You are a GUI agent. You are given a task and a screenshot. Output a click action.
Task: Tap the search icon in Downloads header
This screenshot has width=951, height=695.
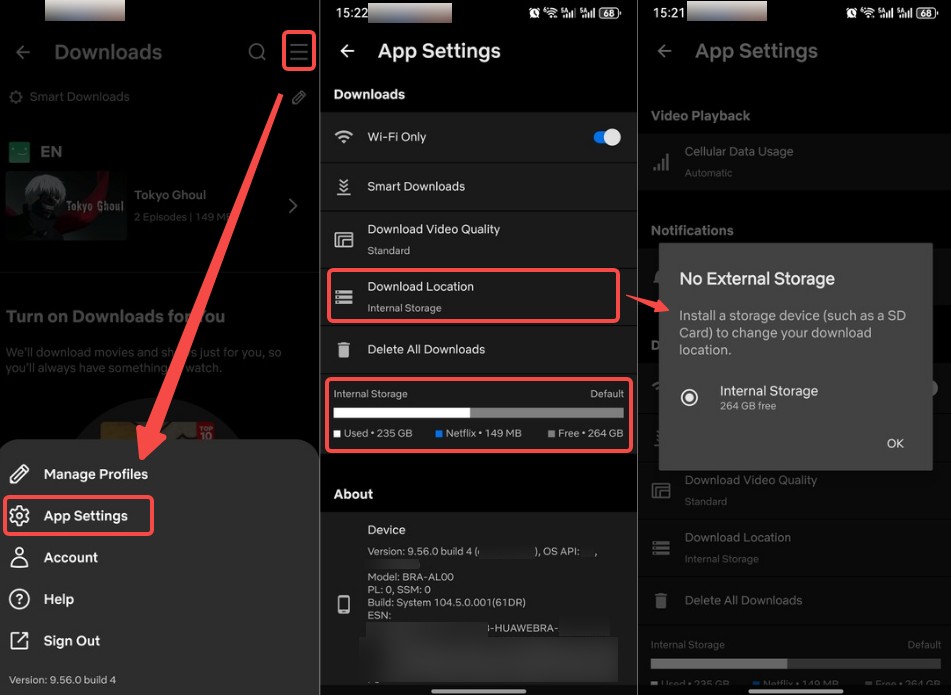point(257,52)
